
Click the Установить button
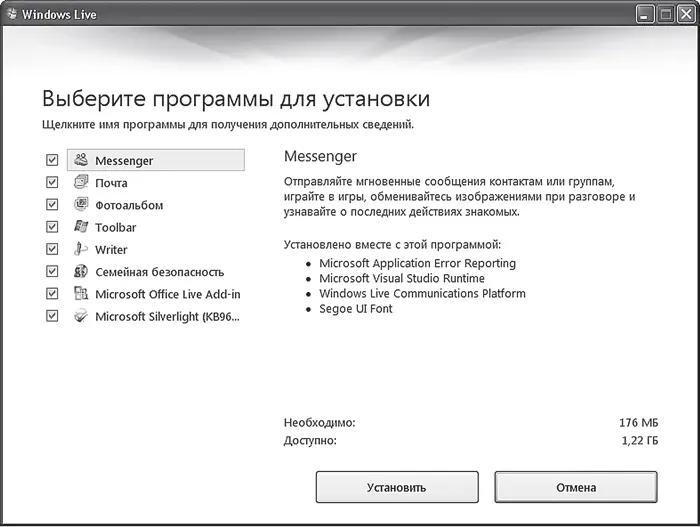397,487
